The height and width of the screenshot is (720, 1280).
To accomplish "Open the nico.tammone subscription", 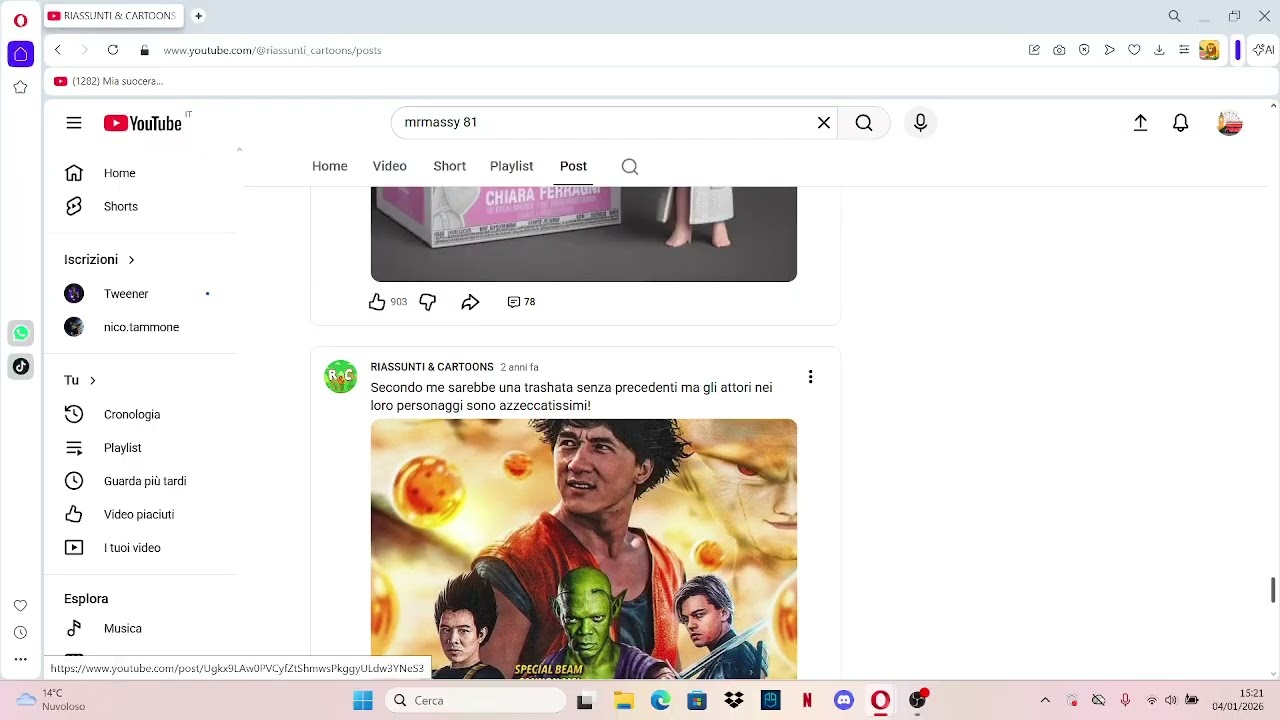I will (x=140, y=327).
